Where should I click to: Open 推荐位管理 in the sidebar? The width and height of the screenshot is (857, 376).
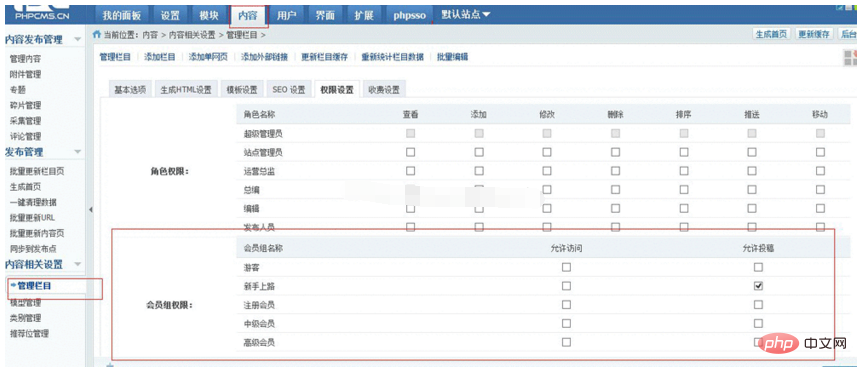29,333
